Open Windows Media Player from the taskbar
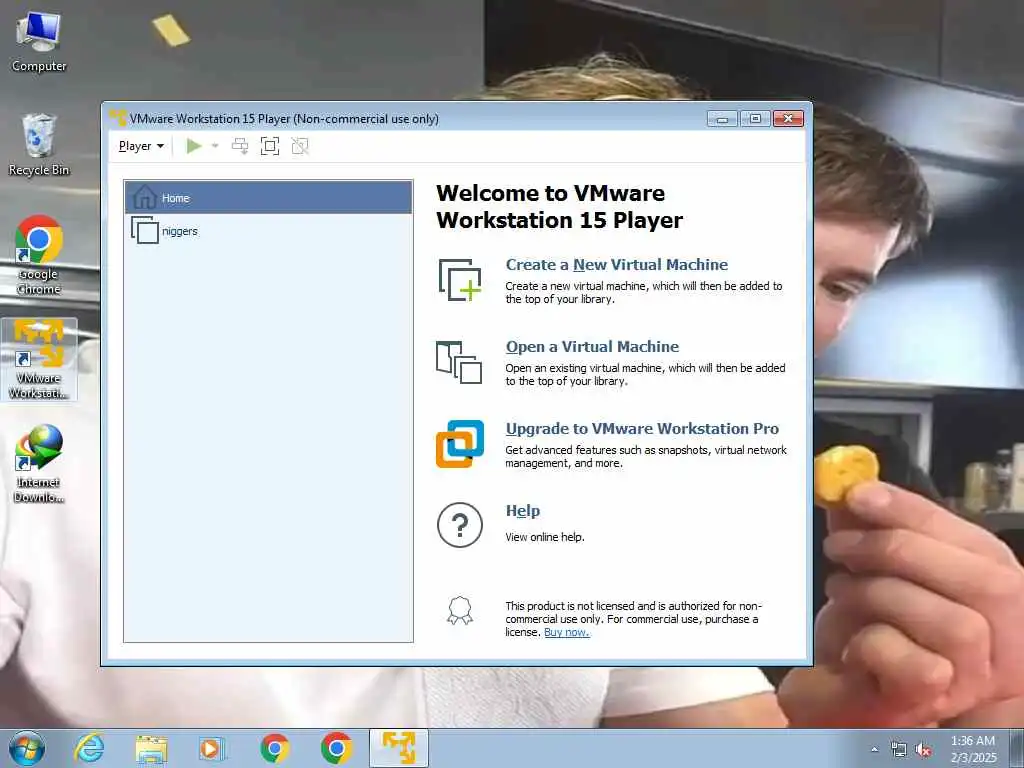Viewport: 1024px width, 768px height. click(212, 748)
